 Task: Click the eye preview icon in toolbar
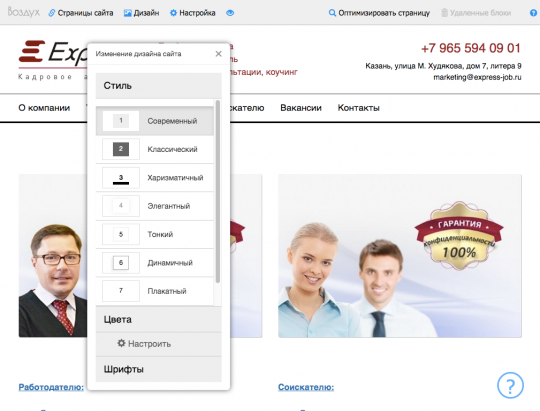click(x=230, y=13)
